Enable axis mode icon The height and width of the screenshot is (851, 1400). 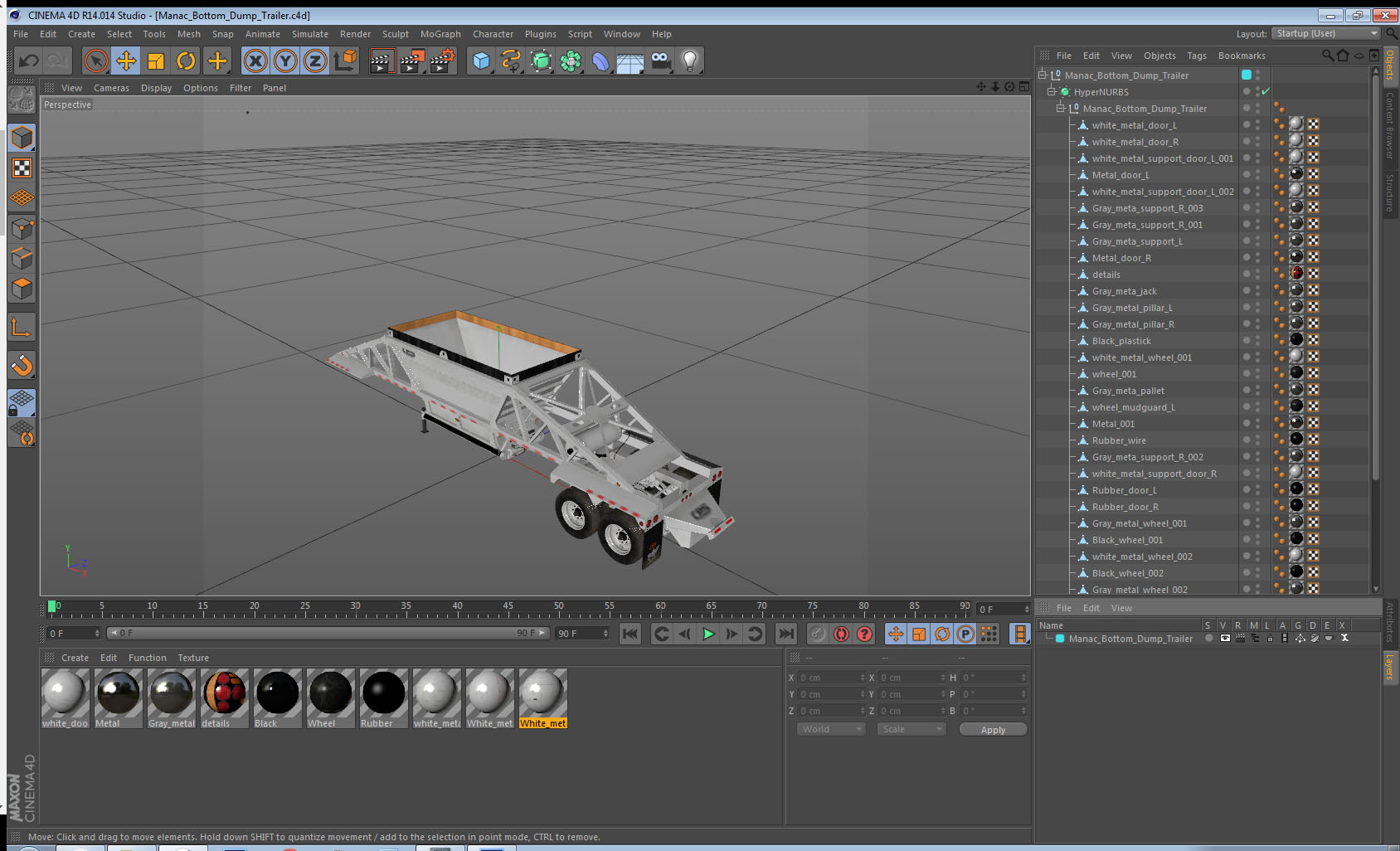tap(22, 328)
